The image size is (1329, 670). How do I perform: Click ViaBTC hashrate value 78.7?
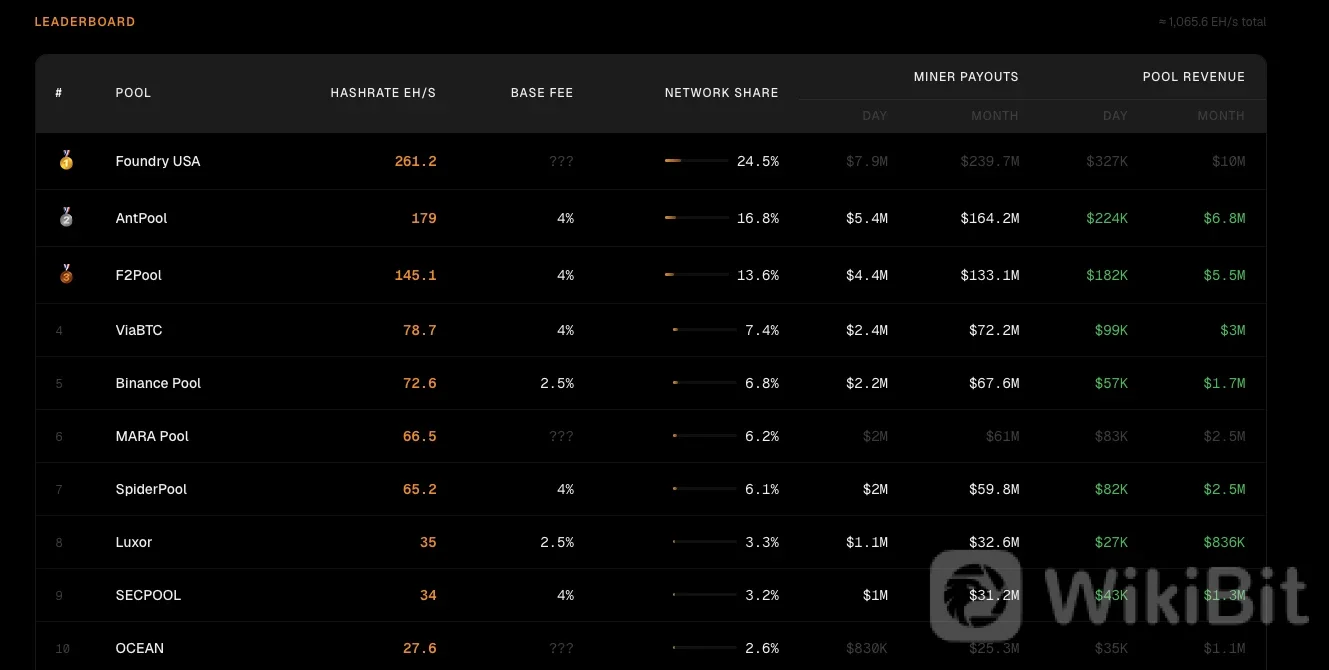click(x=420, y=330)
